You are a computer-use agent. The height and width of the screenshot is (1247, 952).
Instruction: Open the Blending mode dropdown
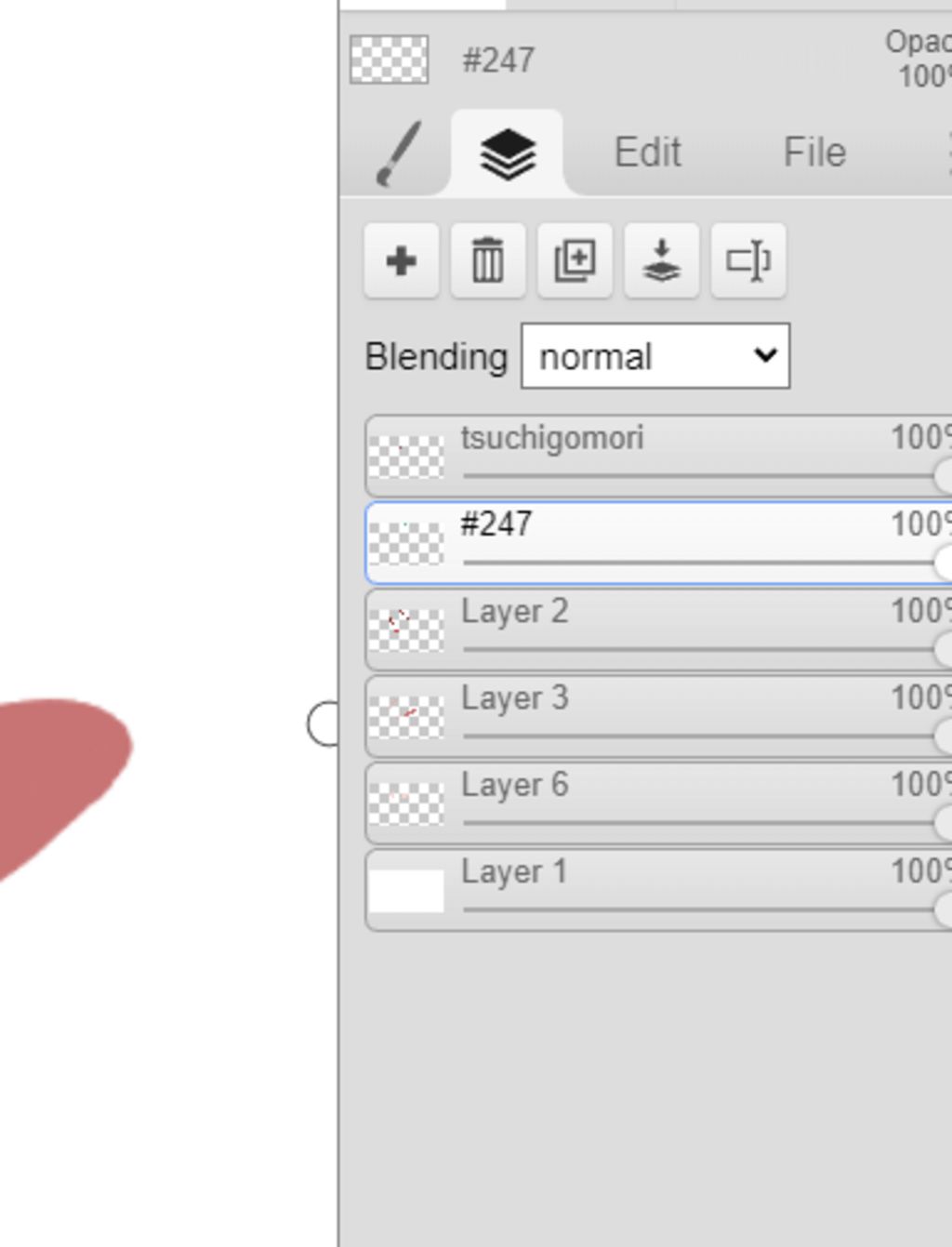(x=655, y=356)
